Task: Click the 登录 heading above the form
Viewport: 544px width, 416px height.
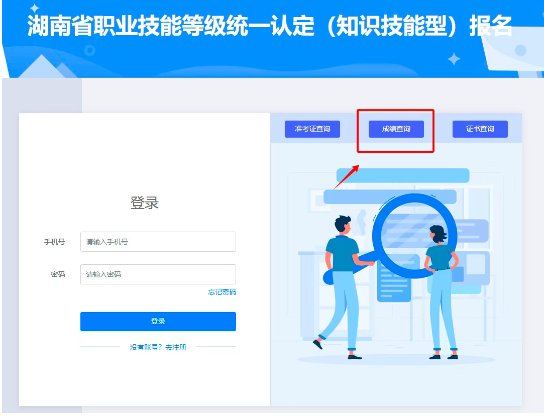Action: (144, 203)
